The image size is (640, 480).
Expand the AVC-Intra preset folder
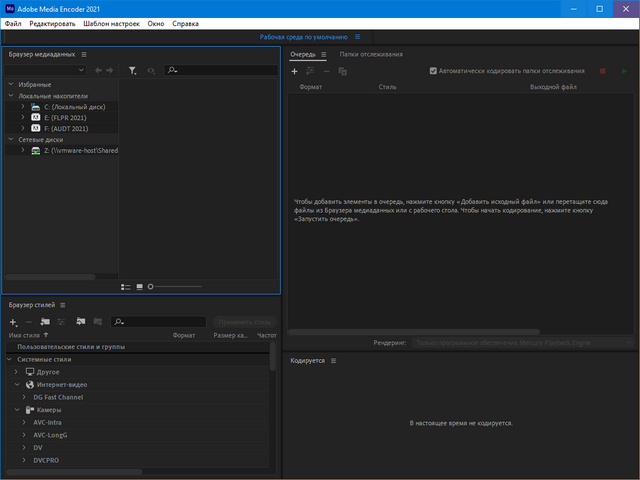pos(24,422)
